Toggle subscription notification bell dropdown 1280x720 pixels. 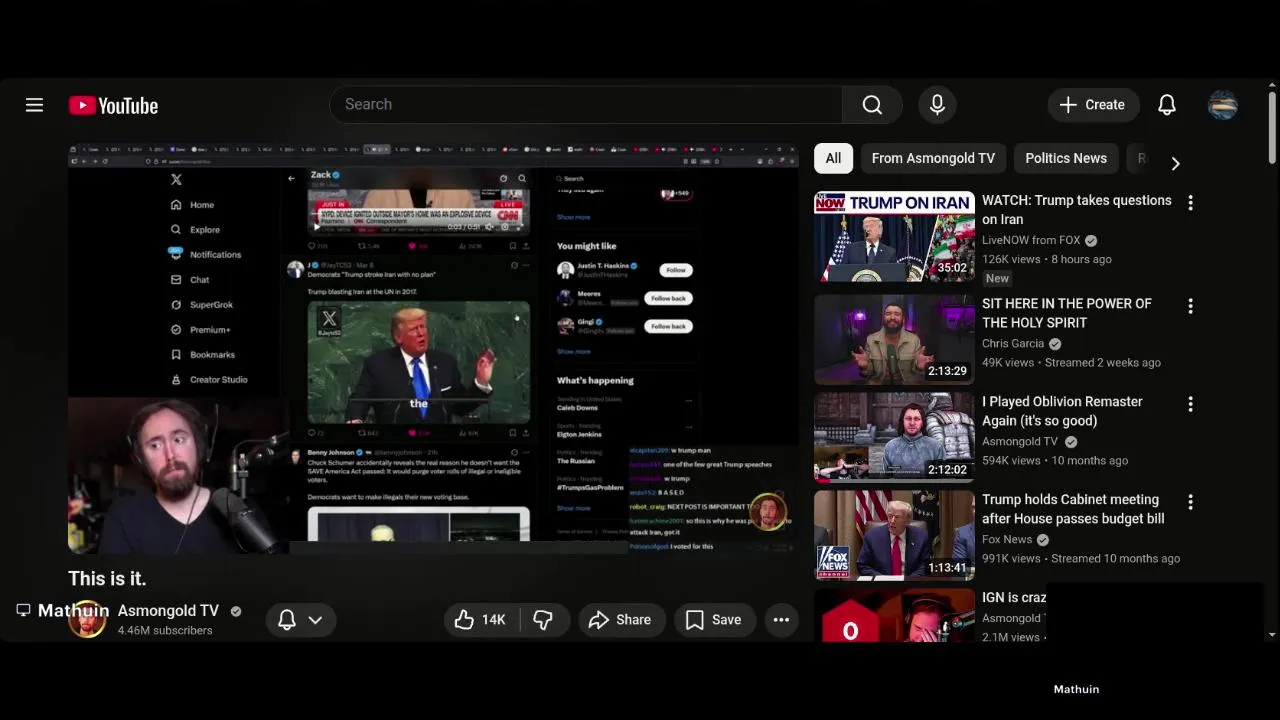tap(300, 620)
